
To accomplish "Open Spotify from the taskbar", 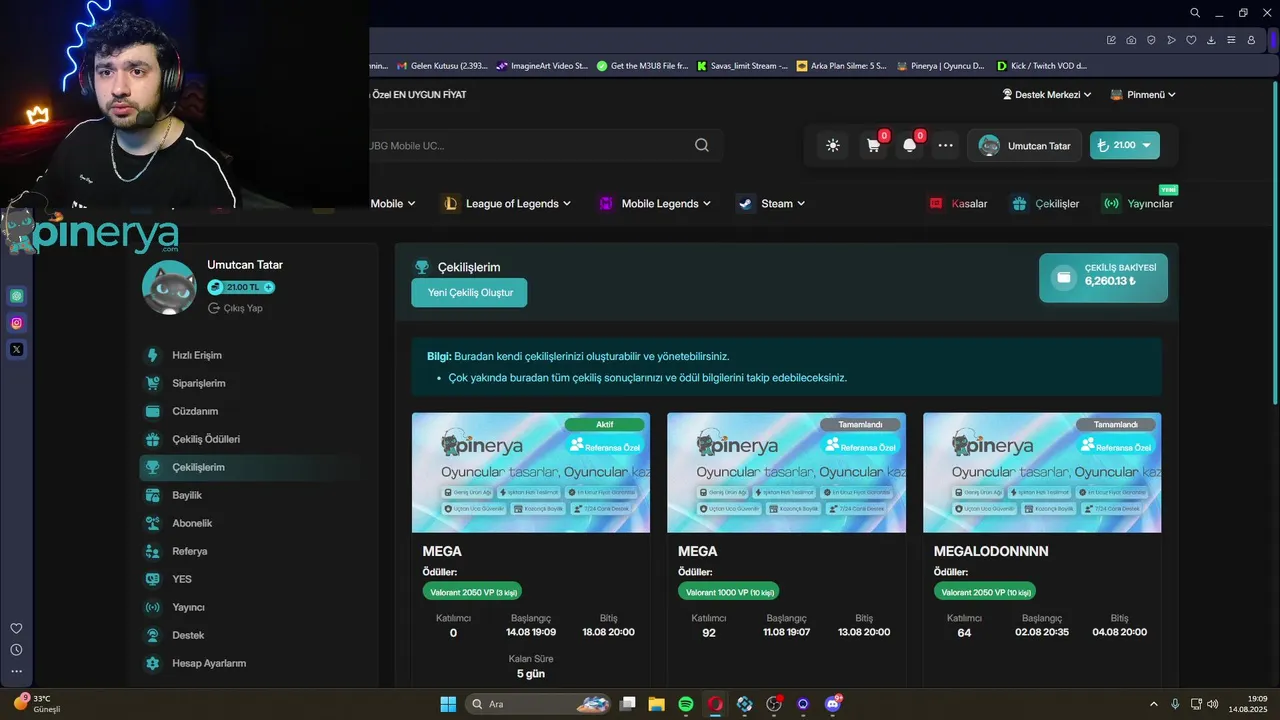I will 686,704.
